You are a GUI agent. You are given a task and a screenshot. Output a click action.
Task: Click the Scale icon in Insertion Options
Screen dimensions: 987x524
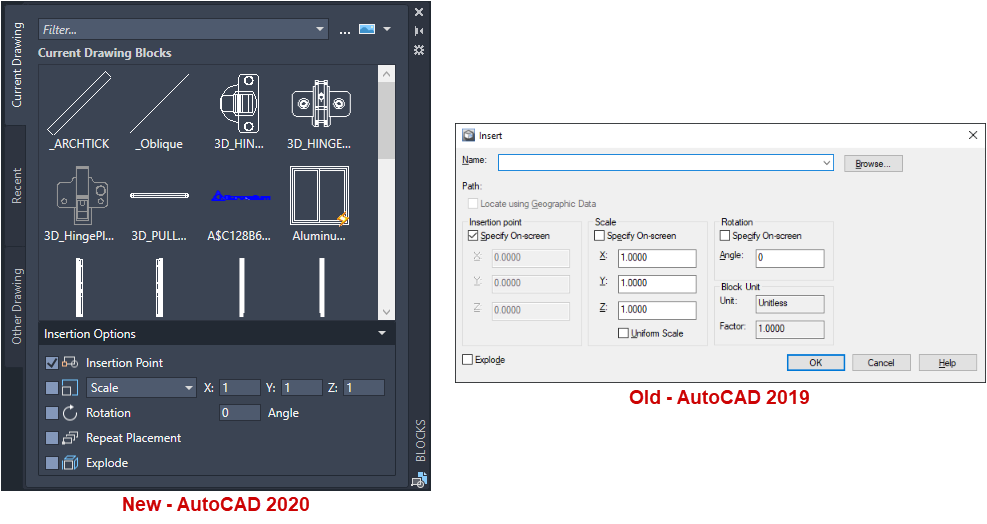point(70,388)
